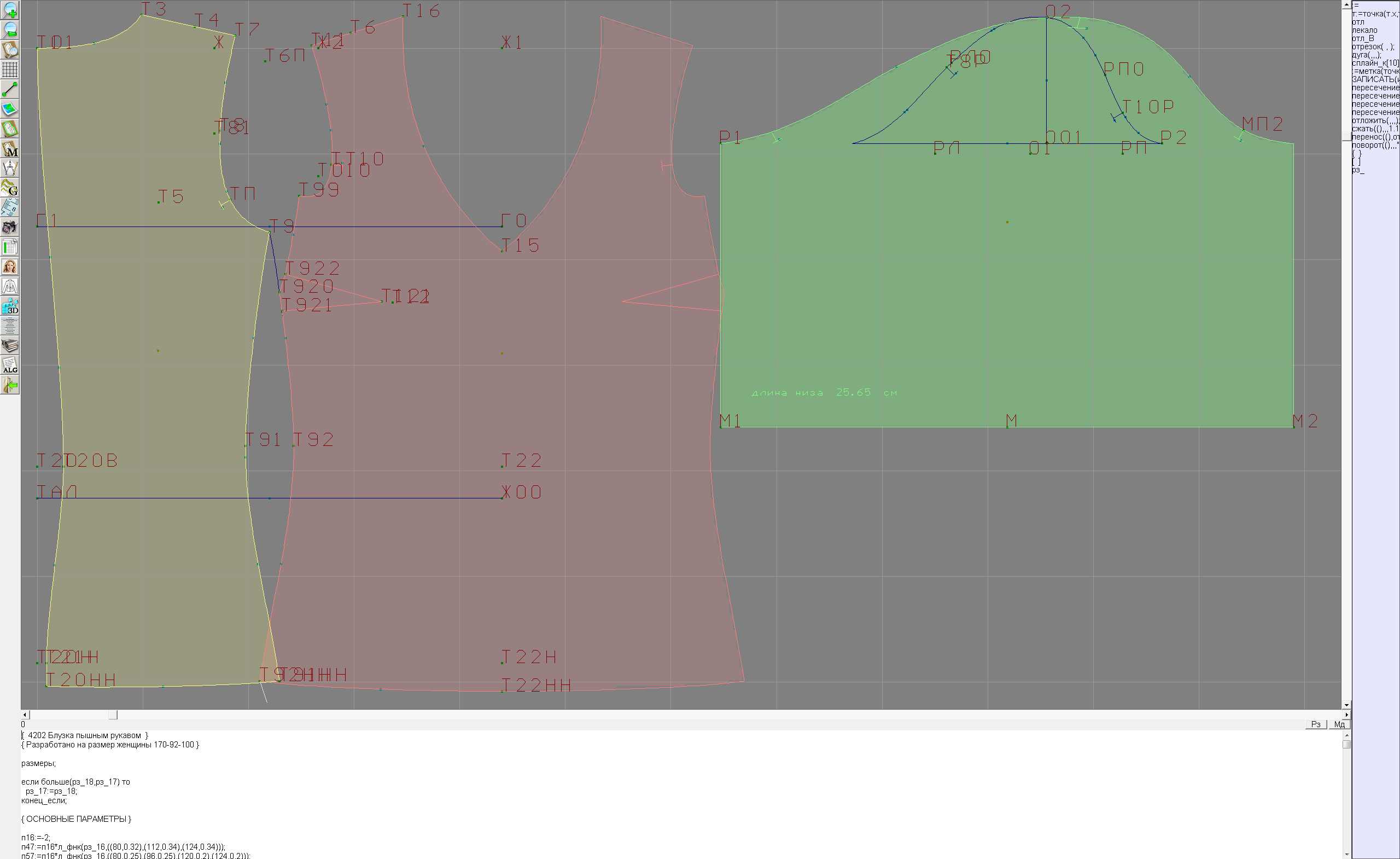Click the pattern piece (лекало) tool icon
This screenshot has height=859, width=1400.
[x=10, y=129]
